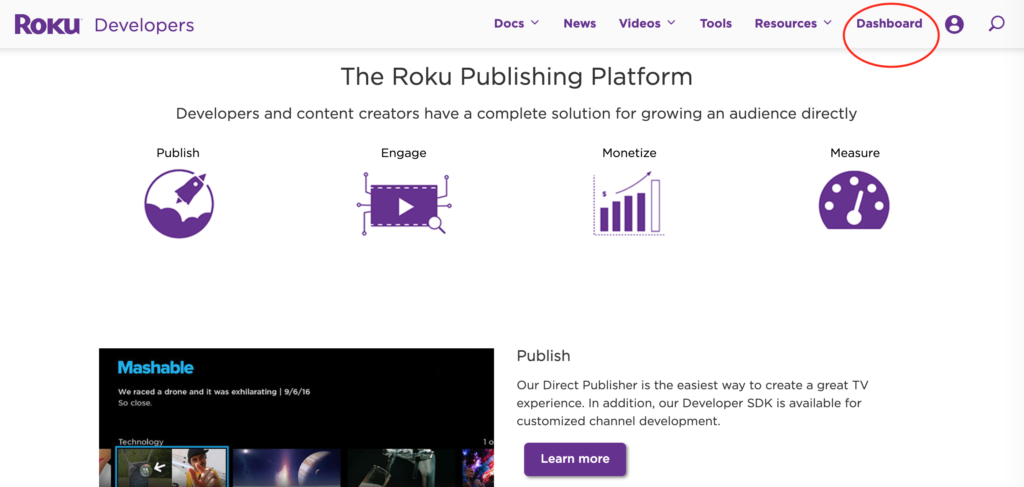The height and width of the screenshot is (487, 1024).
Task: Select the planet video thumbnail
Action: pos(287,468)
